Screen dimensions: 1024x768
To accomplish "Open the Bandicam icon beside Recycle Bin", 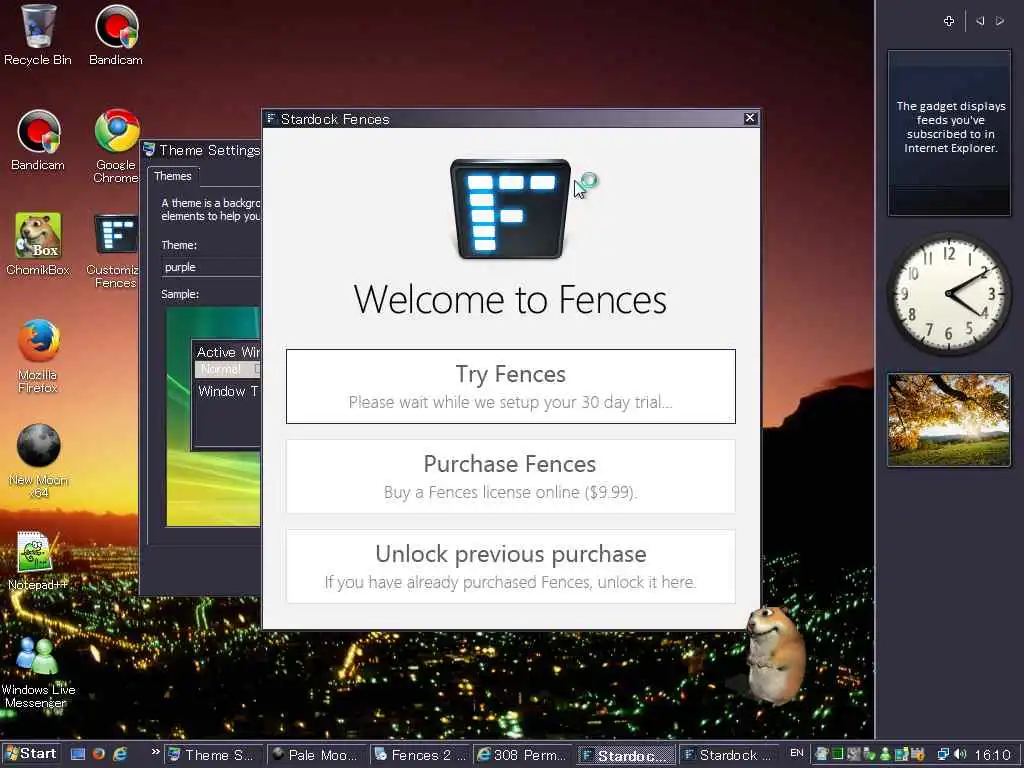I will [x=116, y=35].
